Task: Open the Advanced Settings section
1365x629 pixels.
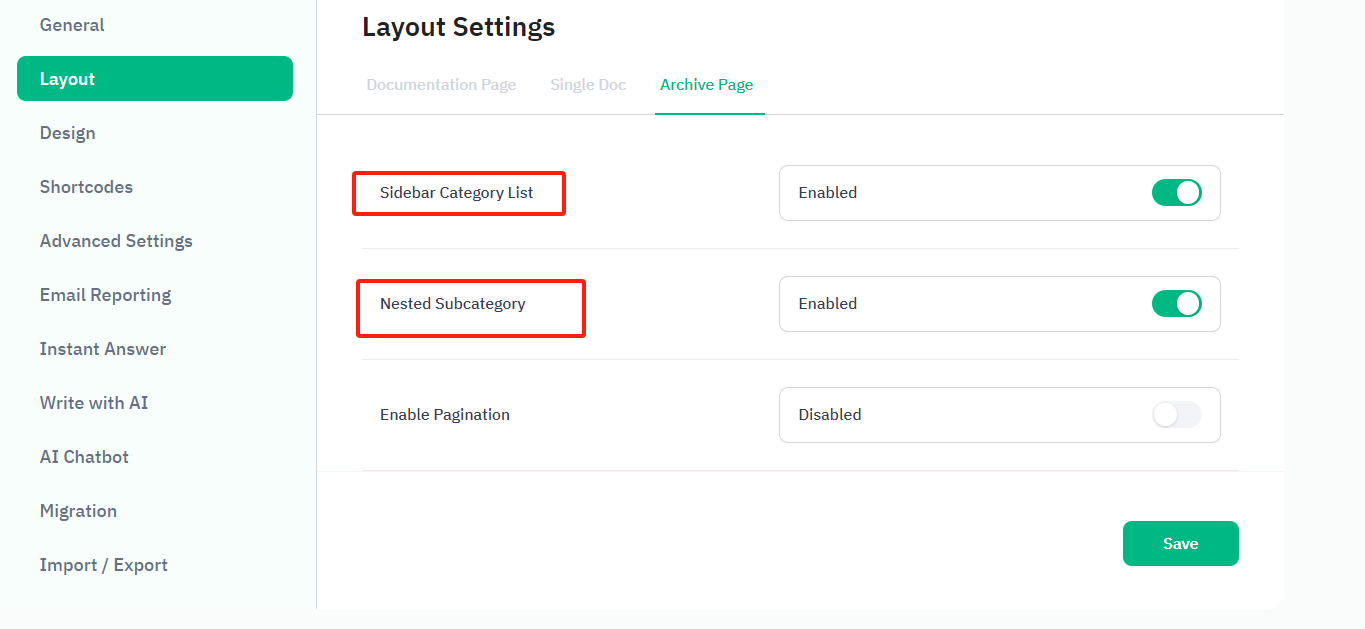Action: [116, 241]
